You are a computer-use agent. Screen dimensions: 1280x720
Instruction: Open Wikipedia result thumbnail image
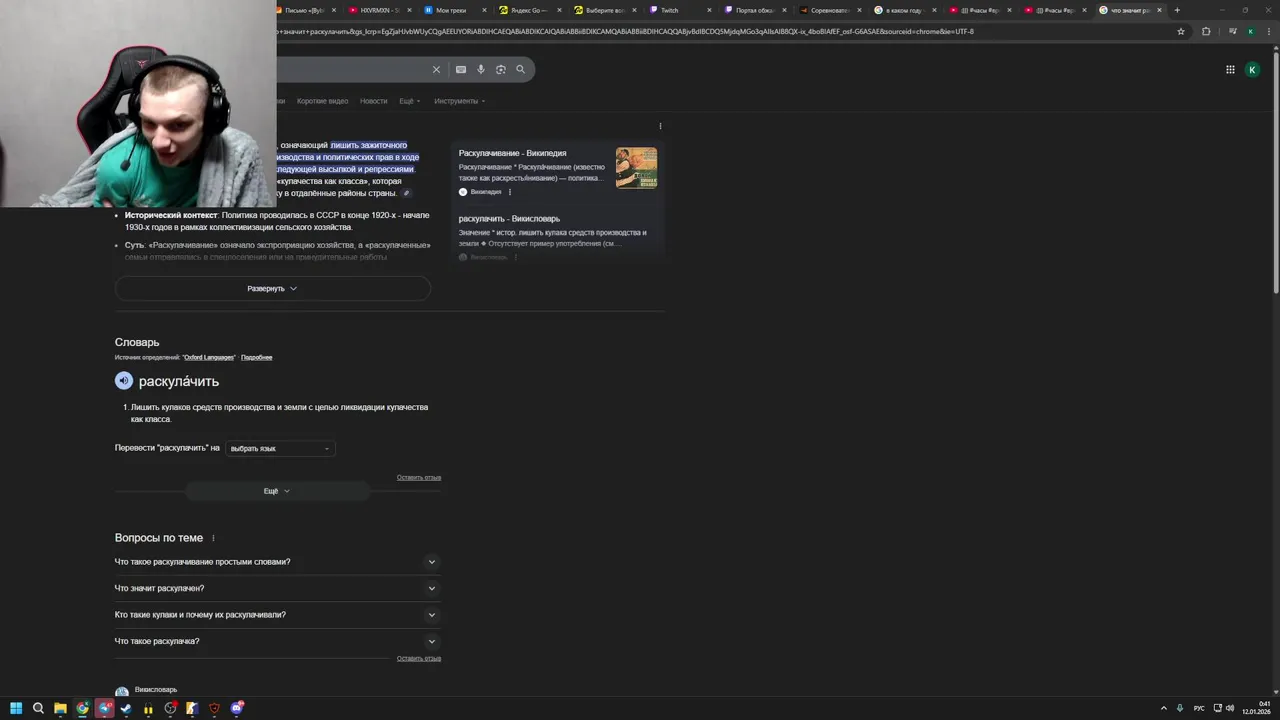(x=637, y=168)
